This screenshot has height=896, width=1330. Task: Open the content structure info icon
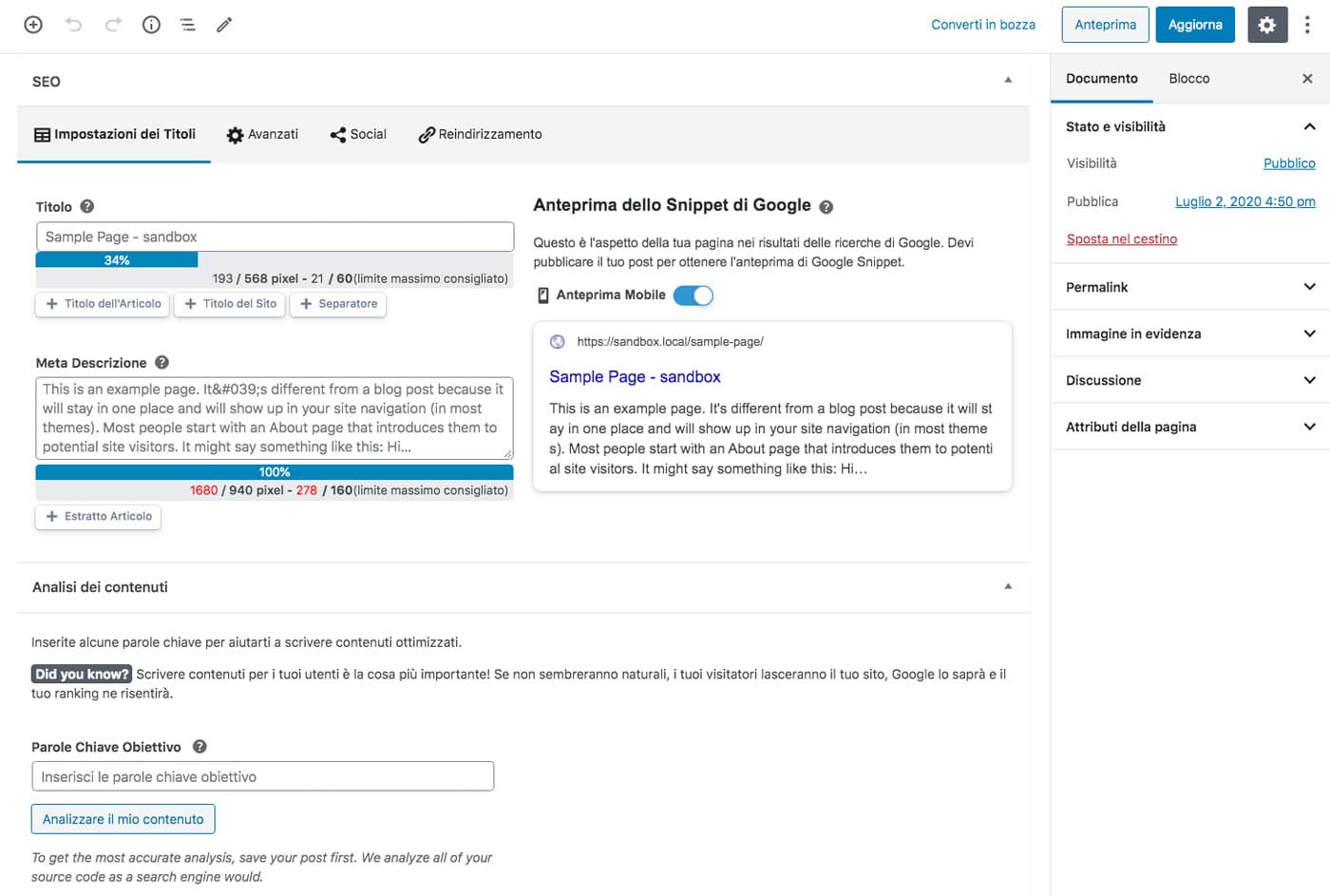(151, 25)
